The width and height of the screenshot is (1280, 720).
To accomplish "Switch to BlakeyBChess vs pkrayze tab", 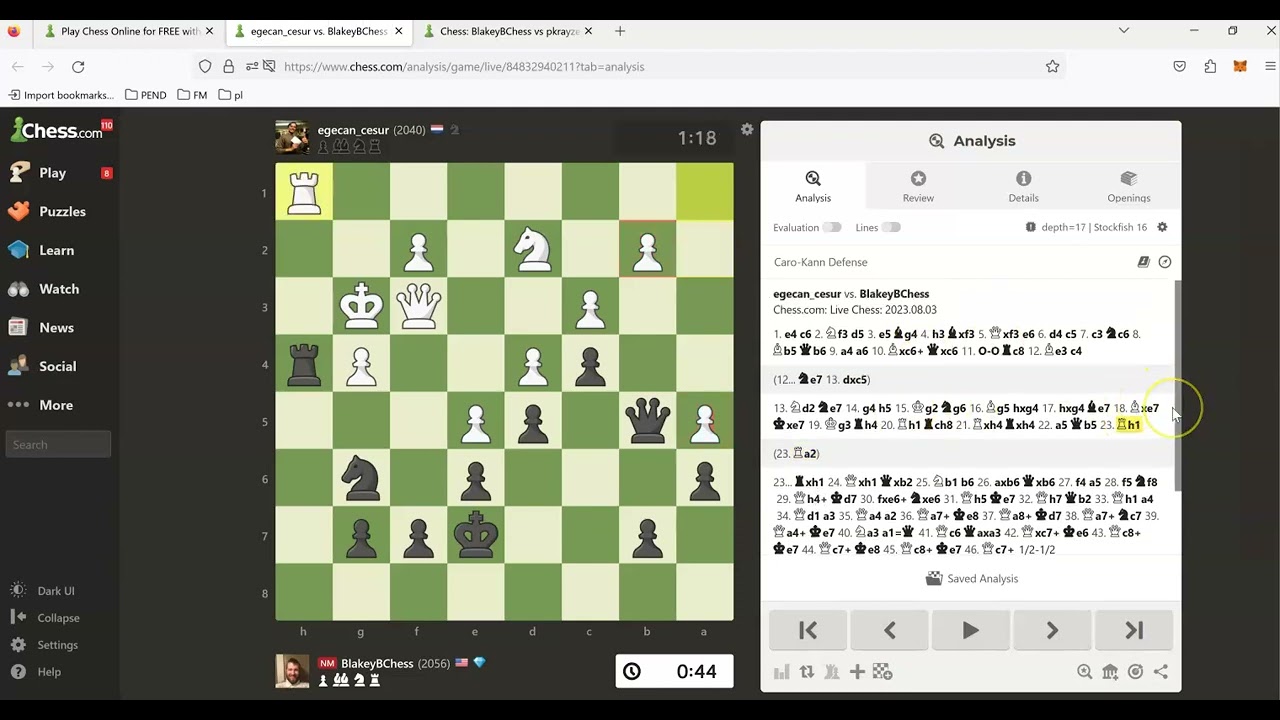I will 510,31.
